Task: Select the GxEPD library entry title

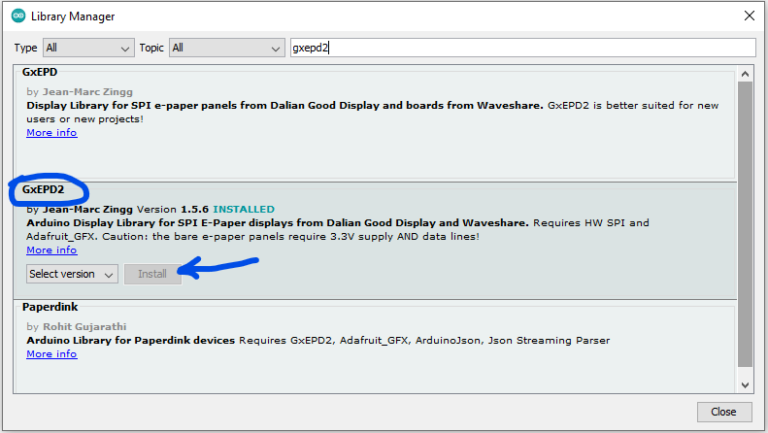Action: [39, 74]
